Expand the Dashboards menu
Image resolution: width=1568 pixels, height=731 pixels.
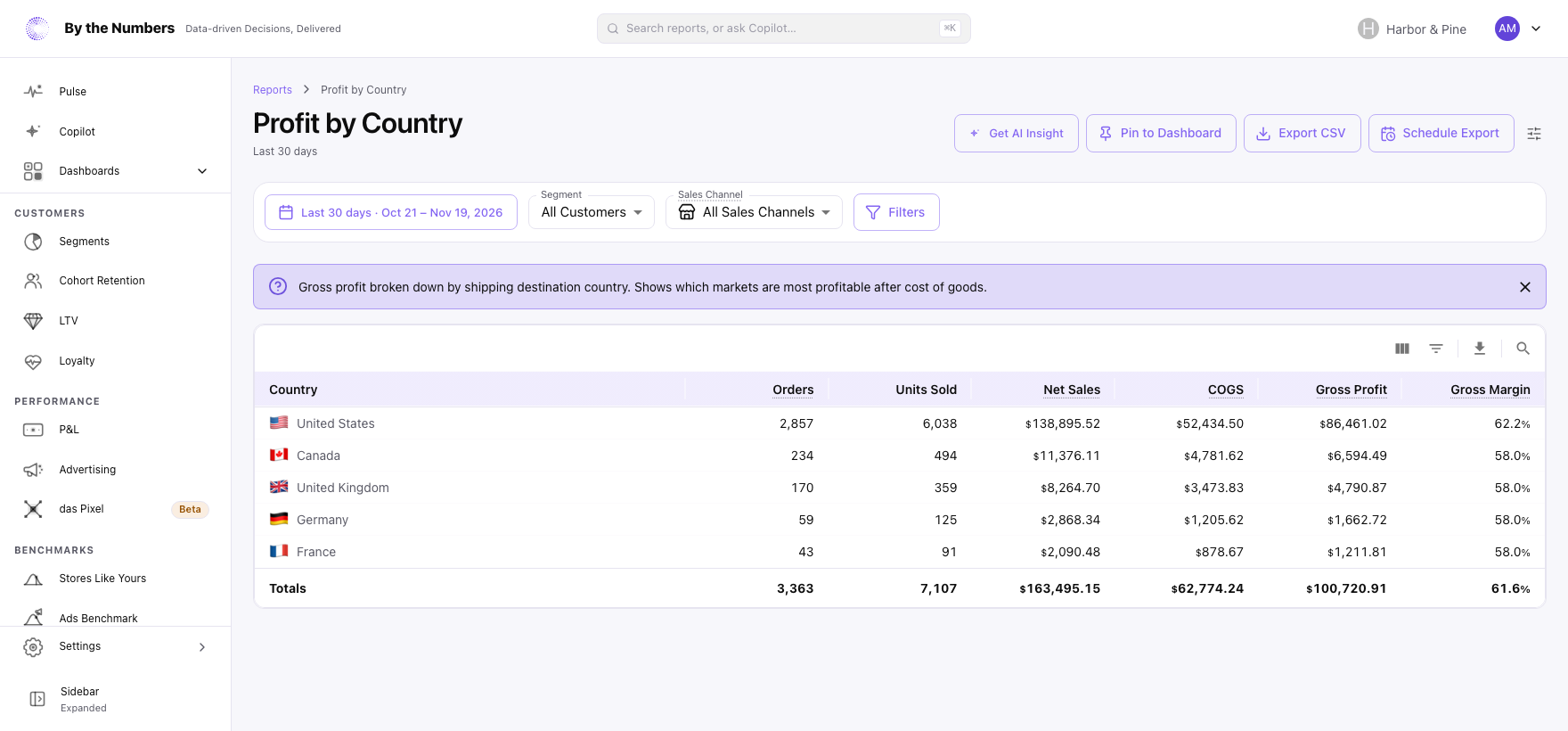116,171
